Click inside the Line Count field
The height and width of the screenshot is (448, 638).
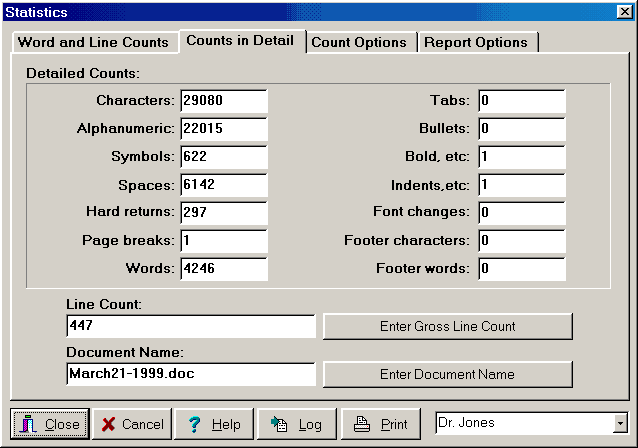coord(190,327)
